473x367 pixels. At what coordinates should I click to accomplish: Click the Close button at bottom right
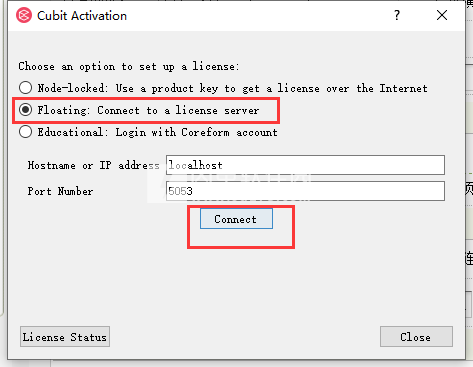click(416, 337)
